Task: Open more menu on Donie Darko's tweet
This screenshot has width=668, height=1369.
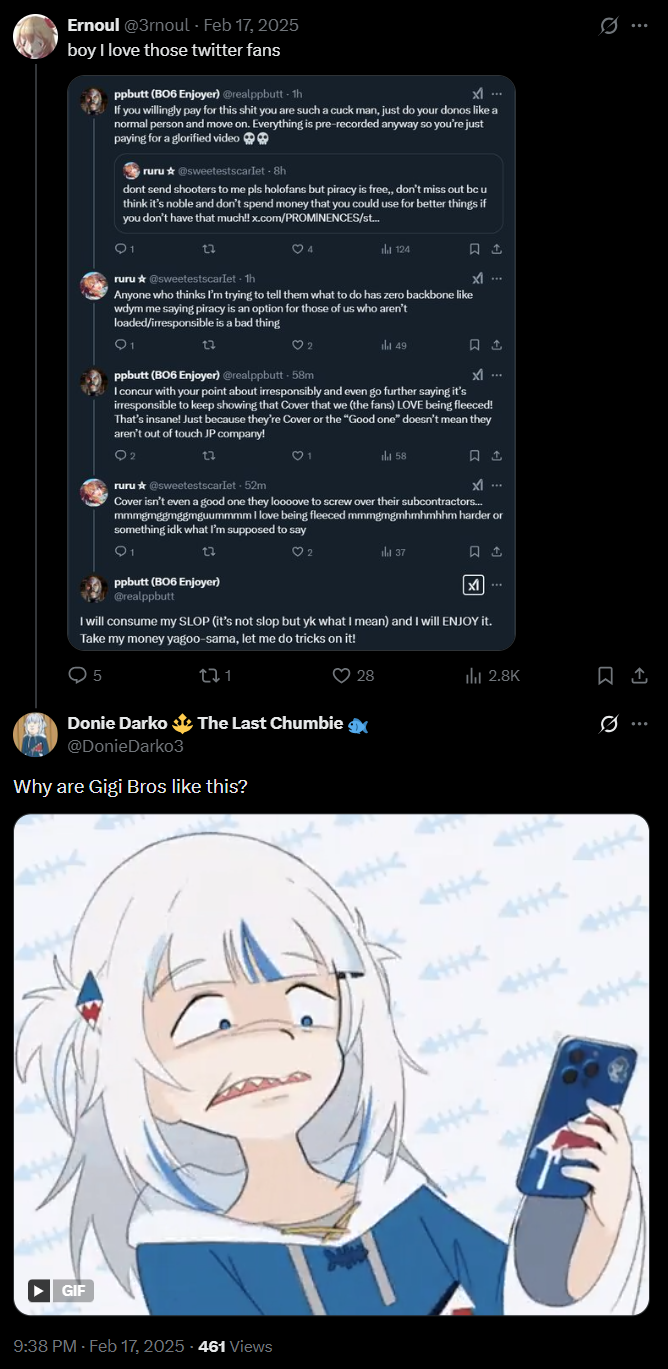Action: click(x=640, y=724)
